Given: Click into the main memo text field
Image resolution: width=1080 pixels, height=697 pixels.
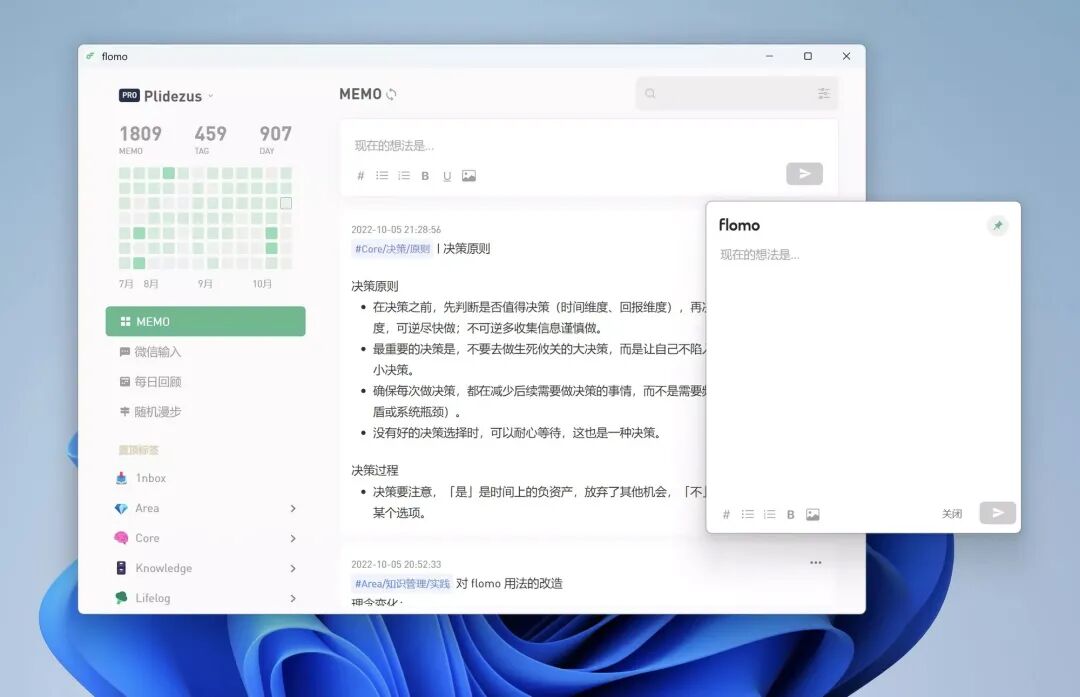Looking at the screenshot, I should [x=588, y=145].
